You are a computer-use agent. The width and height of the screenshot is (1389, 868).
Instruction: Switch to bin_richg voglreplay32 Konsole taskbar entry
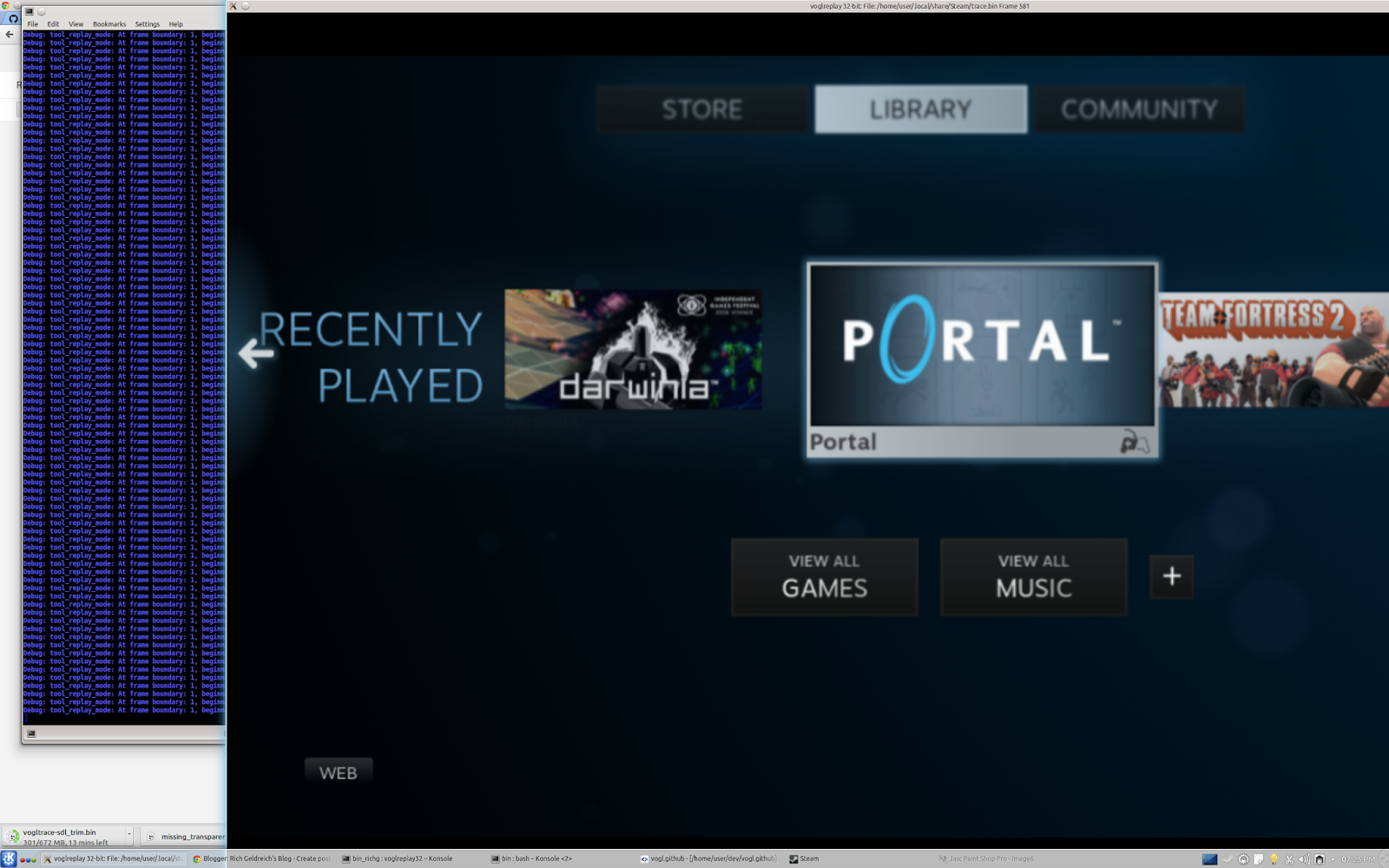(x=397, y=858)
